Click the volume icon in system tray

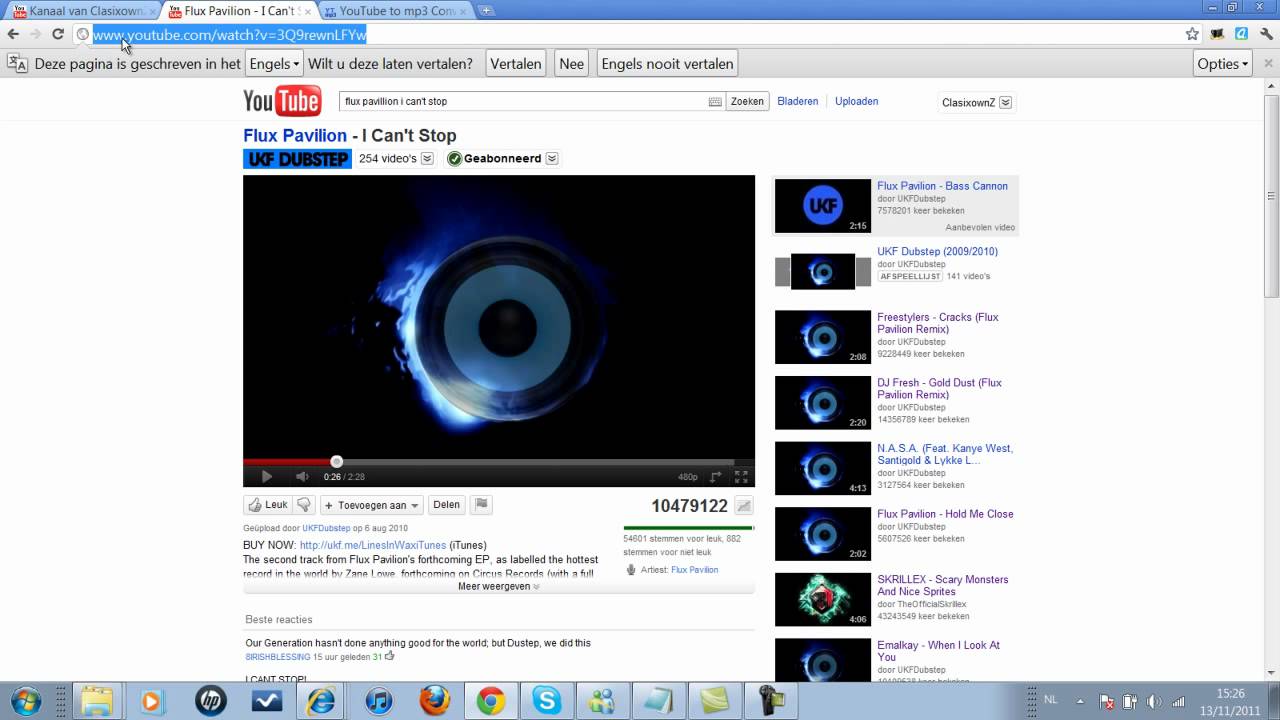coord(1154,701)
